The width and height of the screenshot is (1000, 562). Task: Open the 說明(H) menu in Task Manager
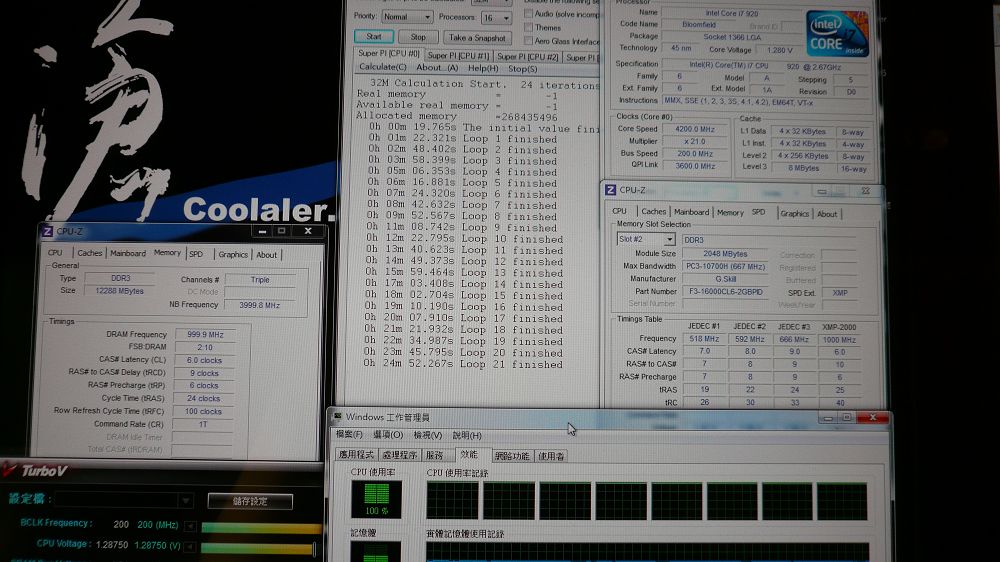[x=467, y=435]
